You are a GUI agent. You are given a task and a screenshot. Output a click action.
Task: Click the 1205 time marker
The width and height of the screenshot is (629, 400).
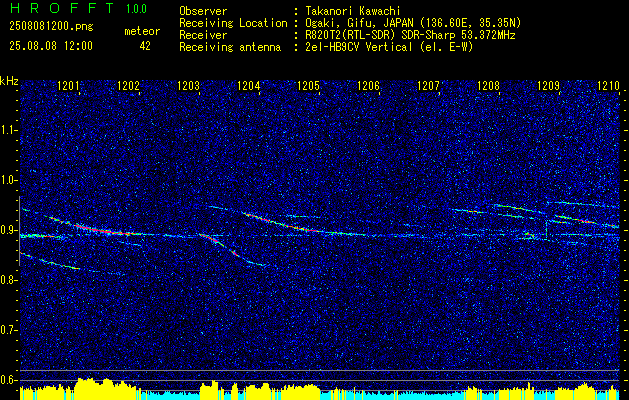point(308,85)
